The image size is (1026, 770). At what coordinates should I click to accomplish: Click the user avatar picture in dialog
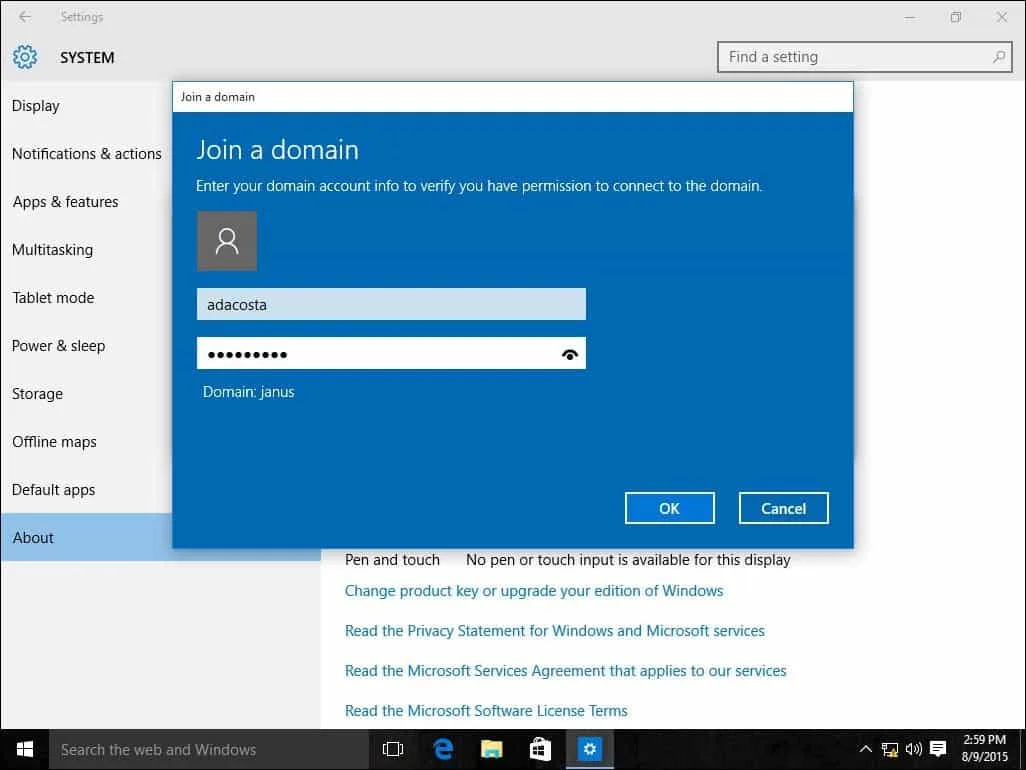coord(227,241)
